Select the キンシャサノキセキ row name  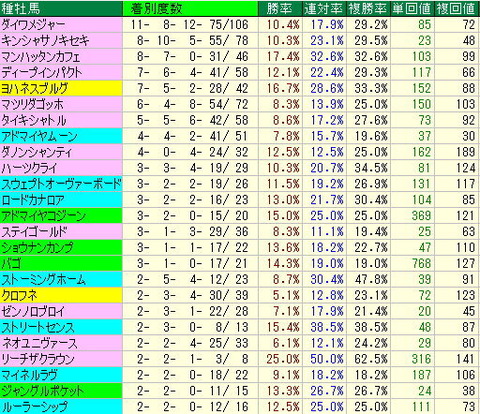click(x=61, y=41)
